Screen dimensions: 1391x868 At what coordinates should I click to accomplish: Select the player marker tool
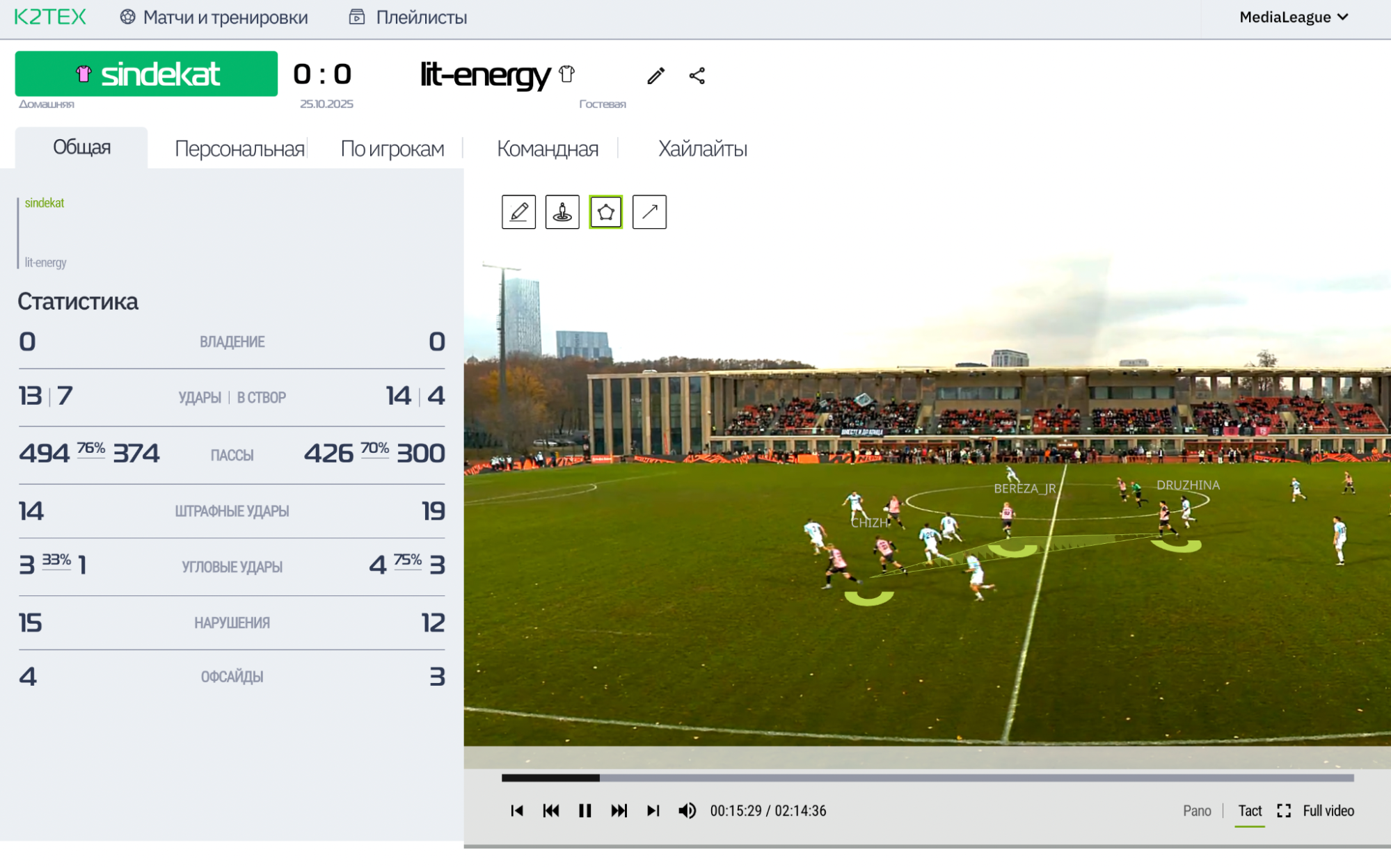point(562,212)
